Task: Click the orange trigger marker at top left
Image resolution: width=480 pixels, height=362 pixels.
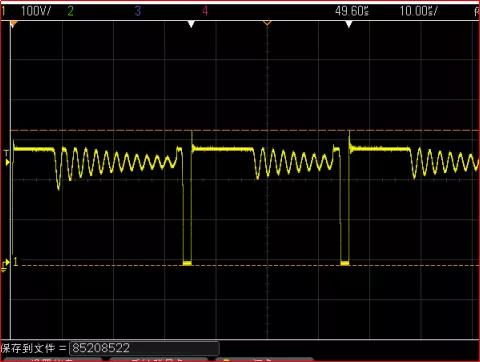Action: pos(13,24)
